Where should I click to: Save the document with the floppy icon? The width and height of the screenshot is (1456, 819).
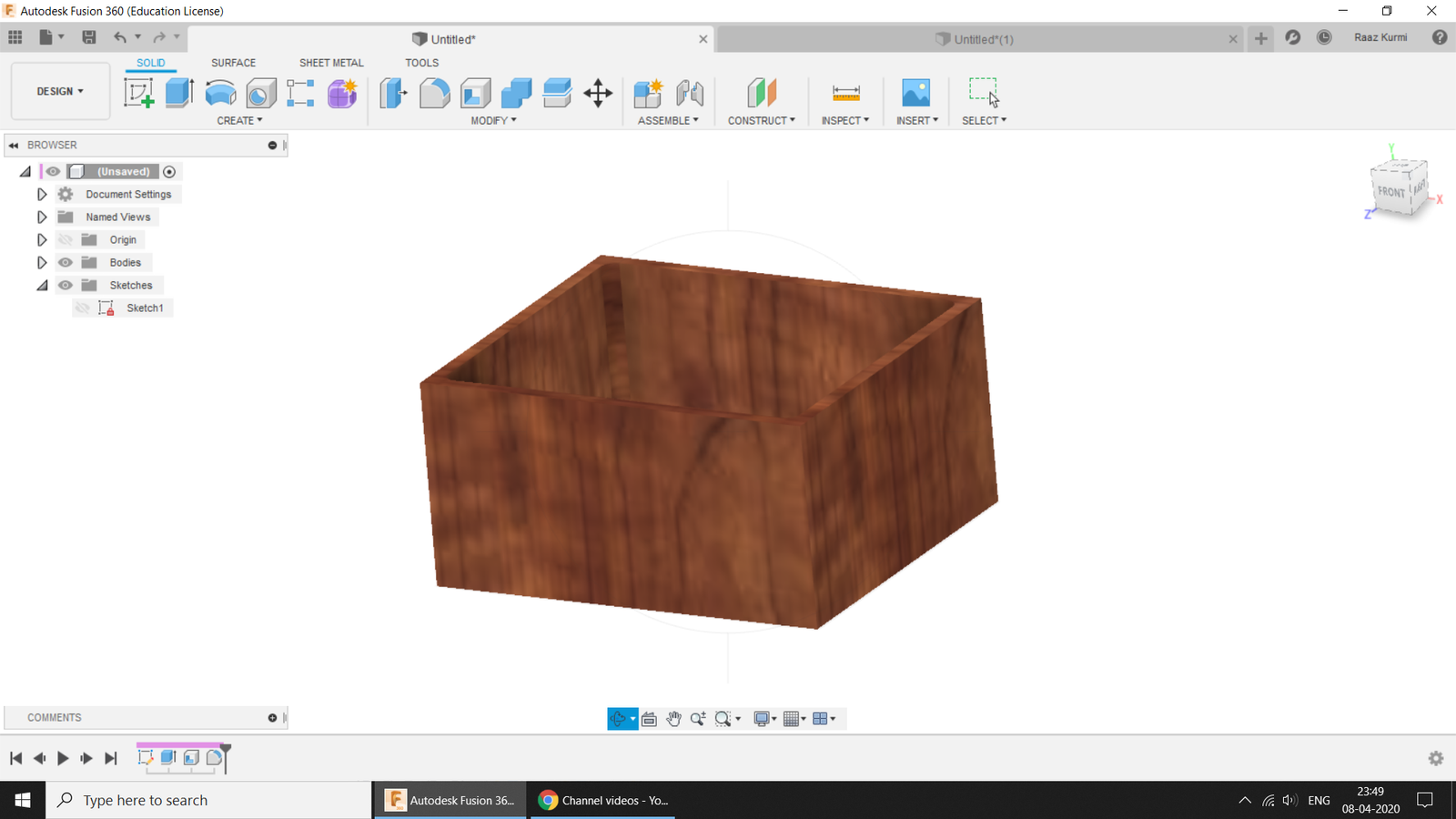click(89, 37)
